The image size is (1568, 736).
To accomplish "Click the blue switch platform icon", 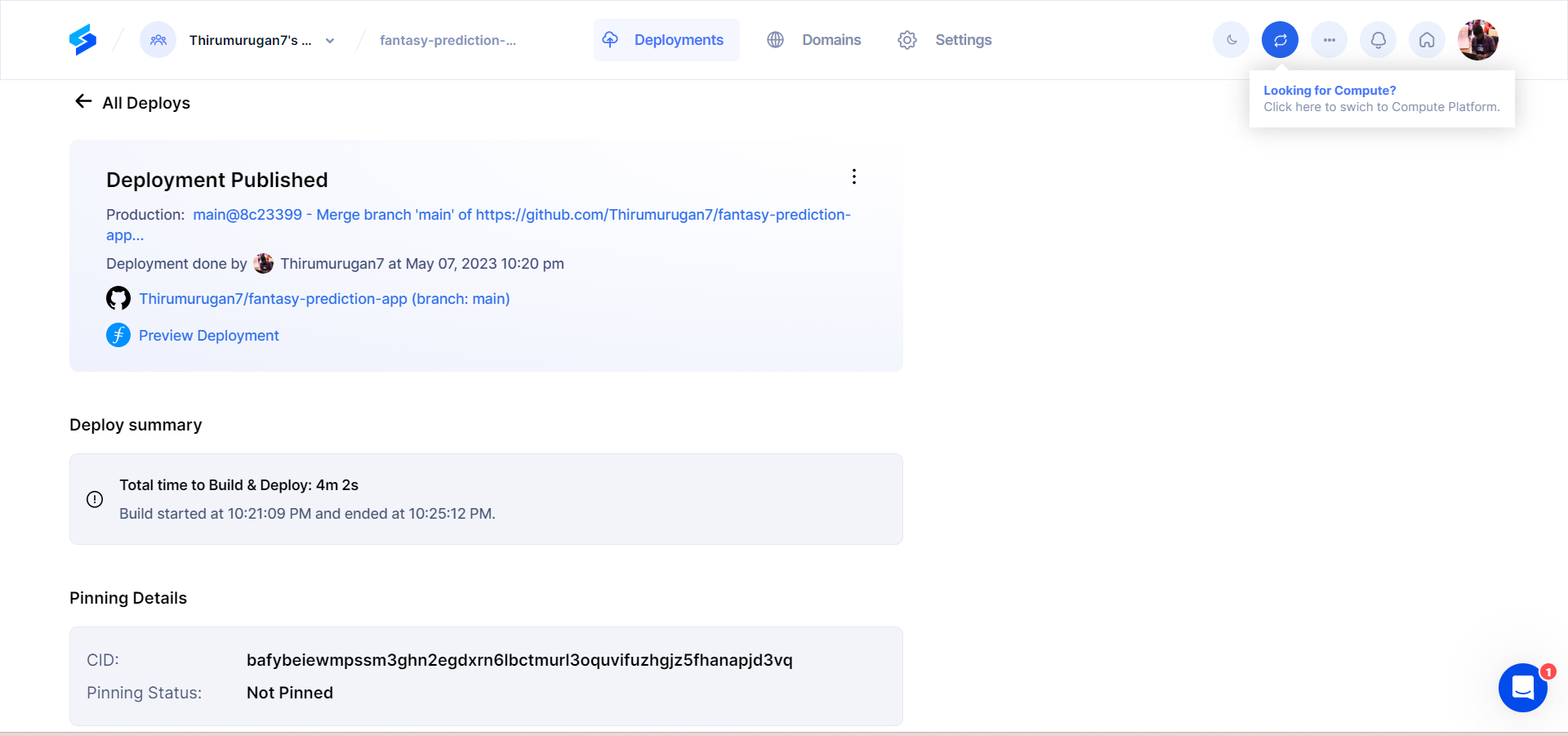I will coord(1281,40).
